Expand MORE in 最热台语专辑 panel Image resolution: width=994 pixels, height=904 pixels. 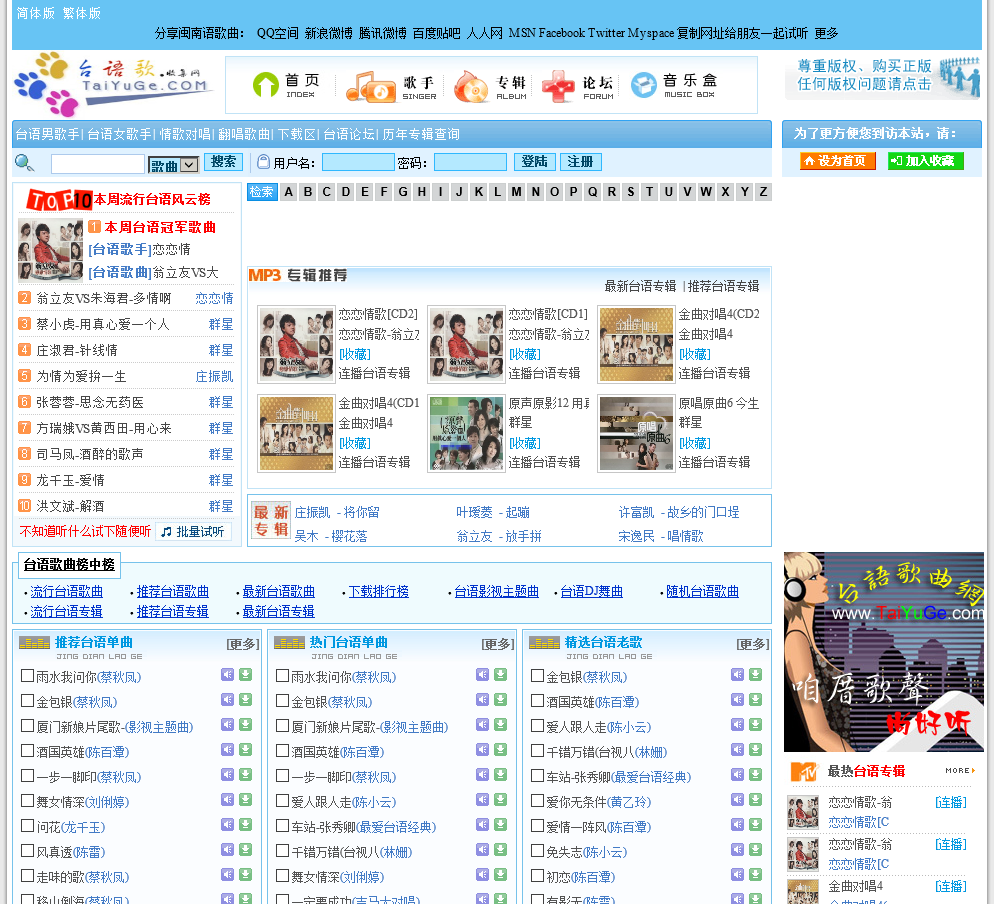point(960,771)
